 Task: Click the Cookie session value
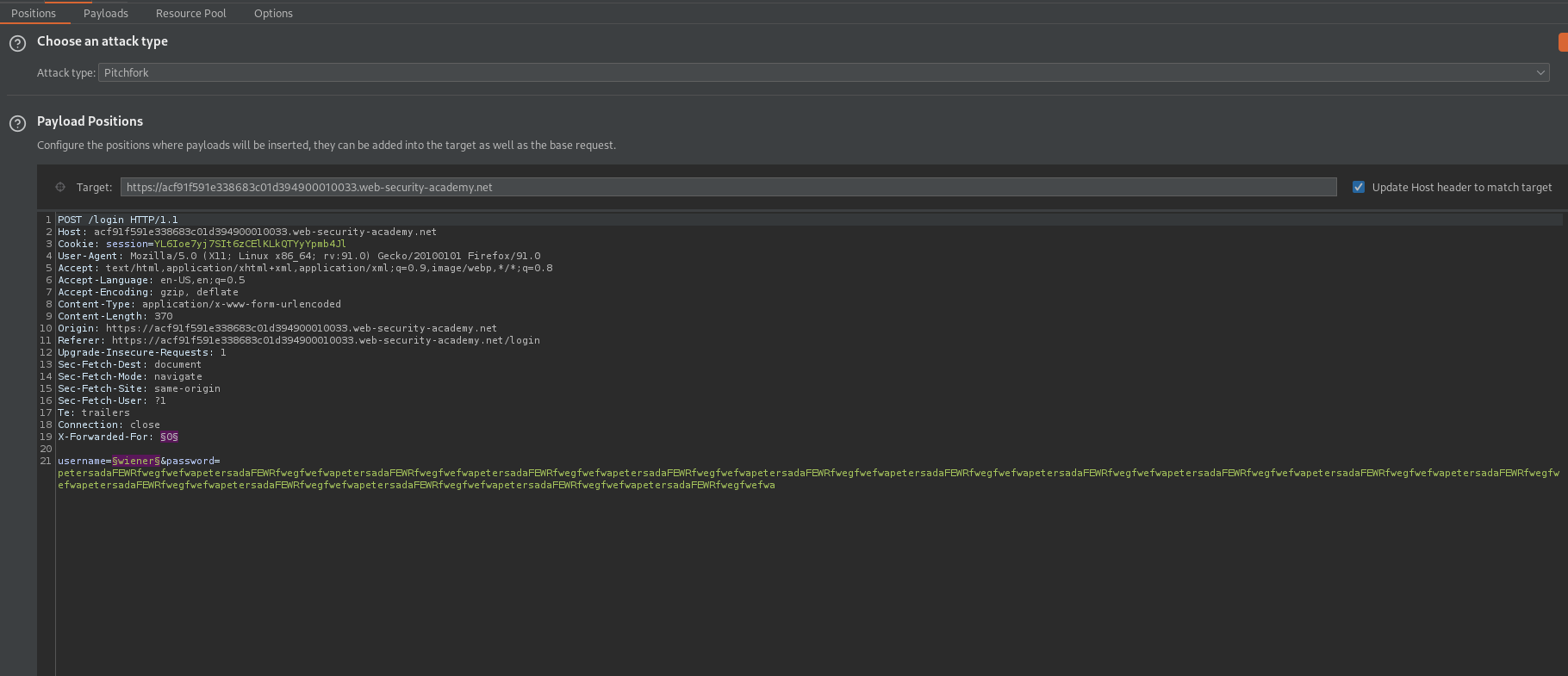250,244
